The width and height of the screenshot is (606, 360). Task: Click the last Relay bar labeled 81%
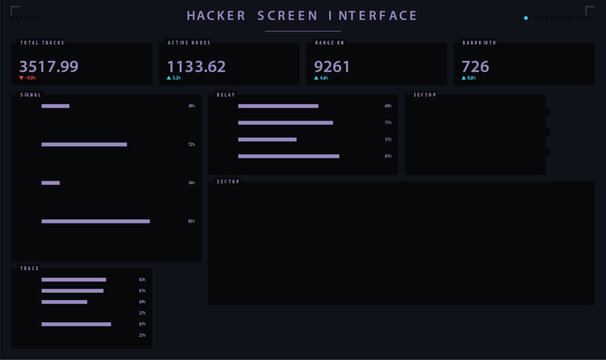(289, 156)
